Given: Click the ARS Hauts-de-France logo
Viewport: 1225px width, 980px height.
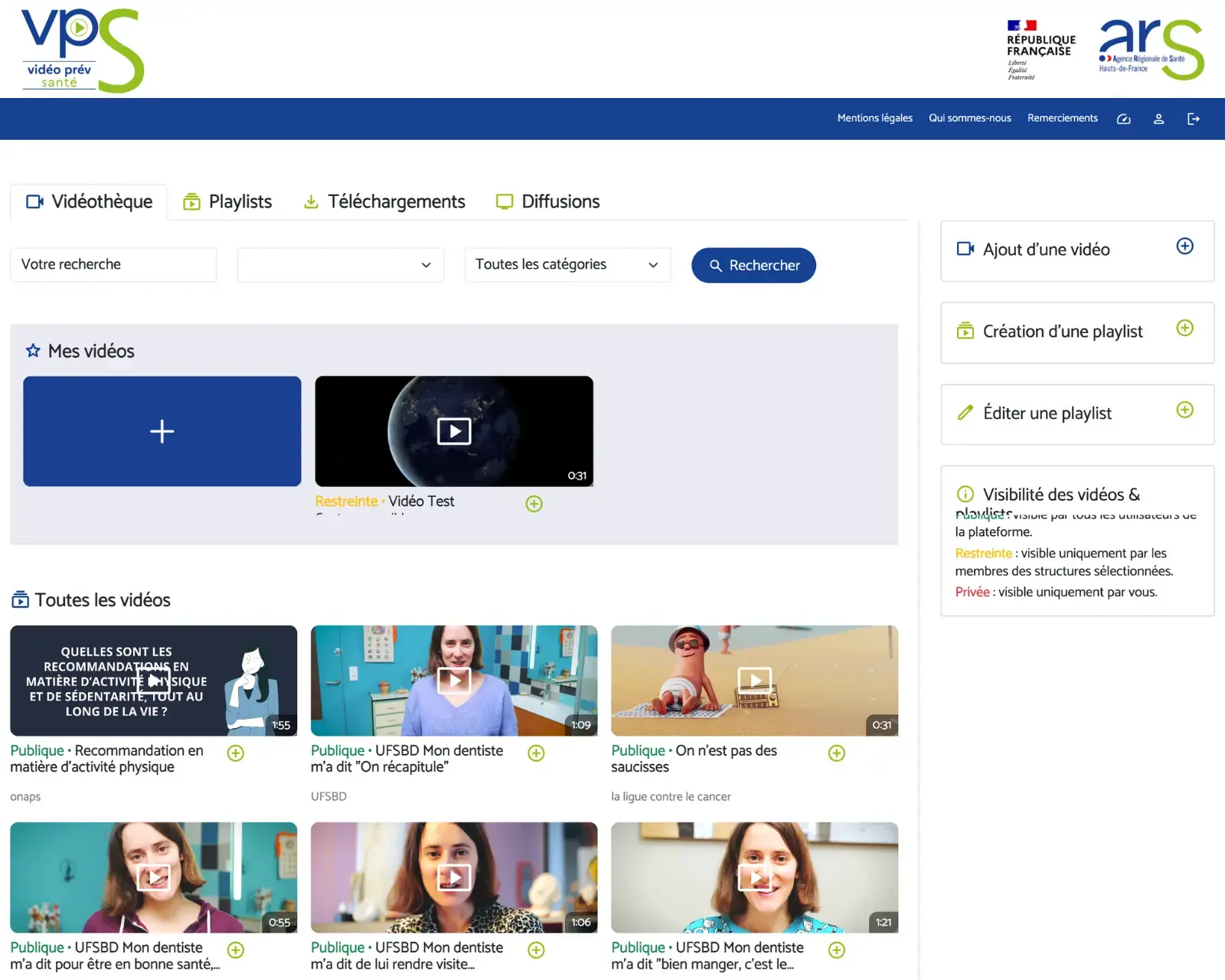Looking at the screenshot, I should click(x=1151, y=51).
